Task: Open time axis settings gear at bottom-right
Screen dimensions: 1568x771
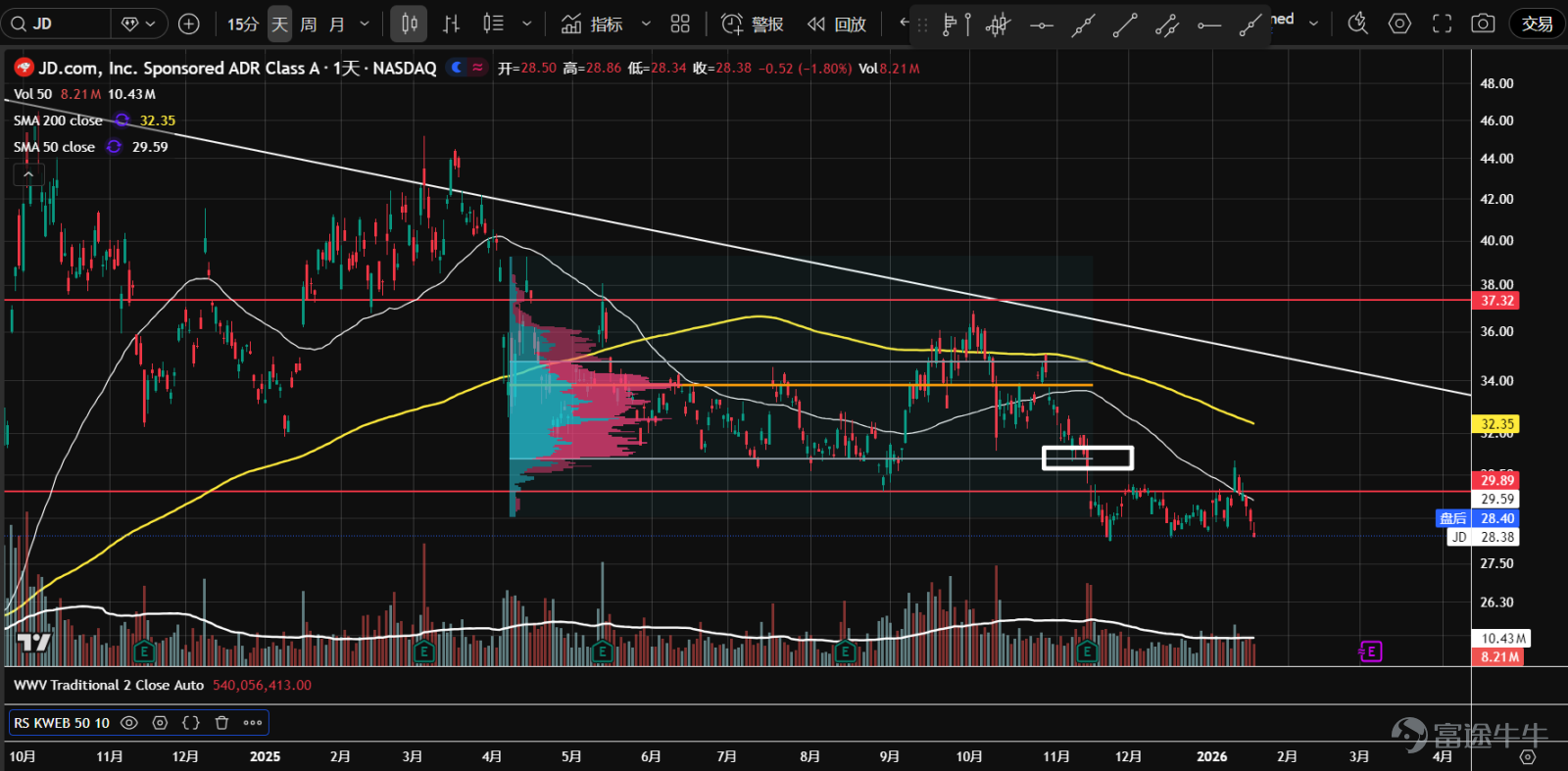Action: pos(1527,756)
